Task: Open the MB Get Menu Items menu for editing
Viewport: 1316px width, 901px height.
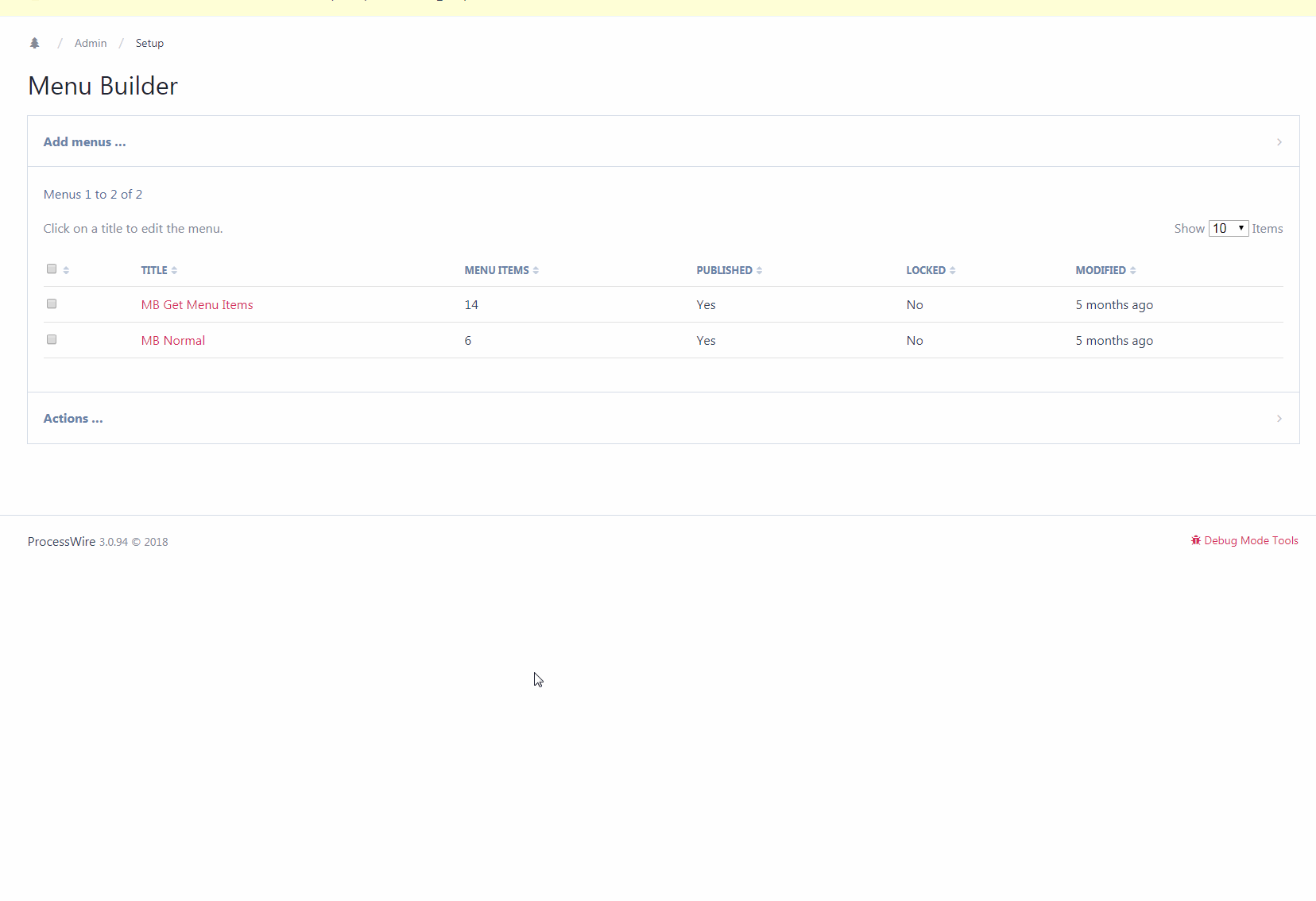Action: 196,304
